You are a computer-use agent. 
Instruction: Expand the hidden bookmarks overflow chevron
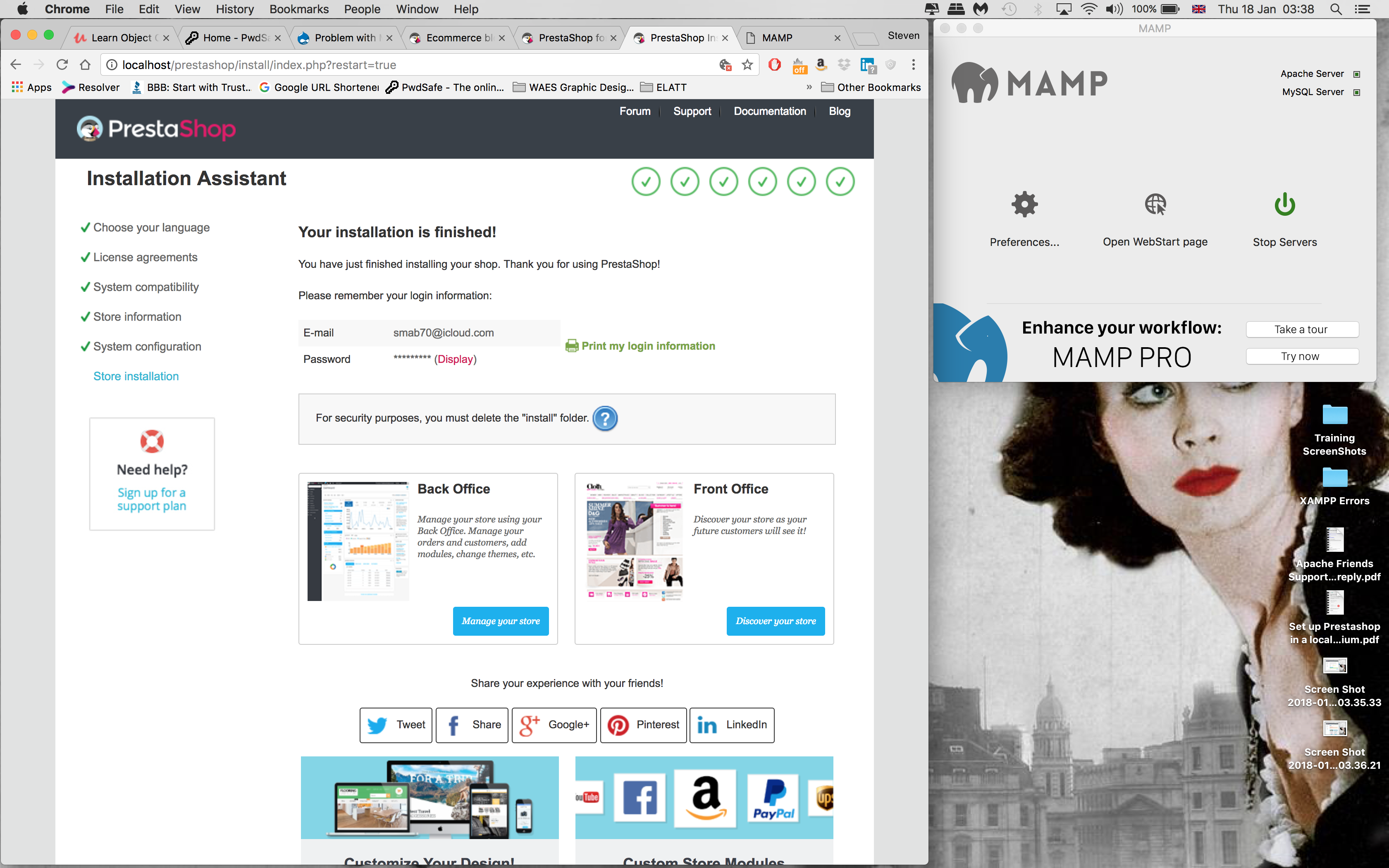809,87
